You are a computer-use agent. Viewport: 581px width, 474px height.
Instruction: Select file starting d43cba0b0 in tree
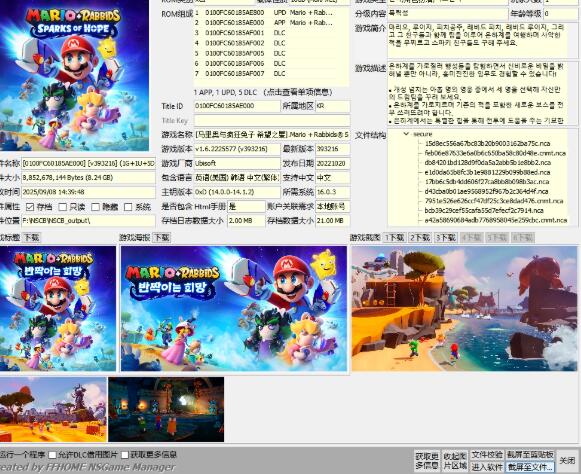pyautogui.click(x=486, y=191)
